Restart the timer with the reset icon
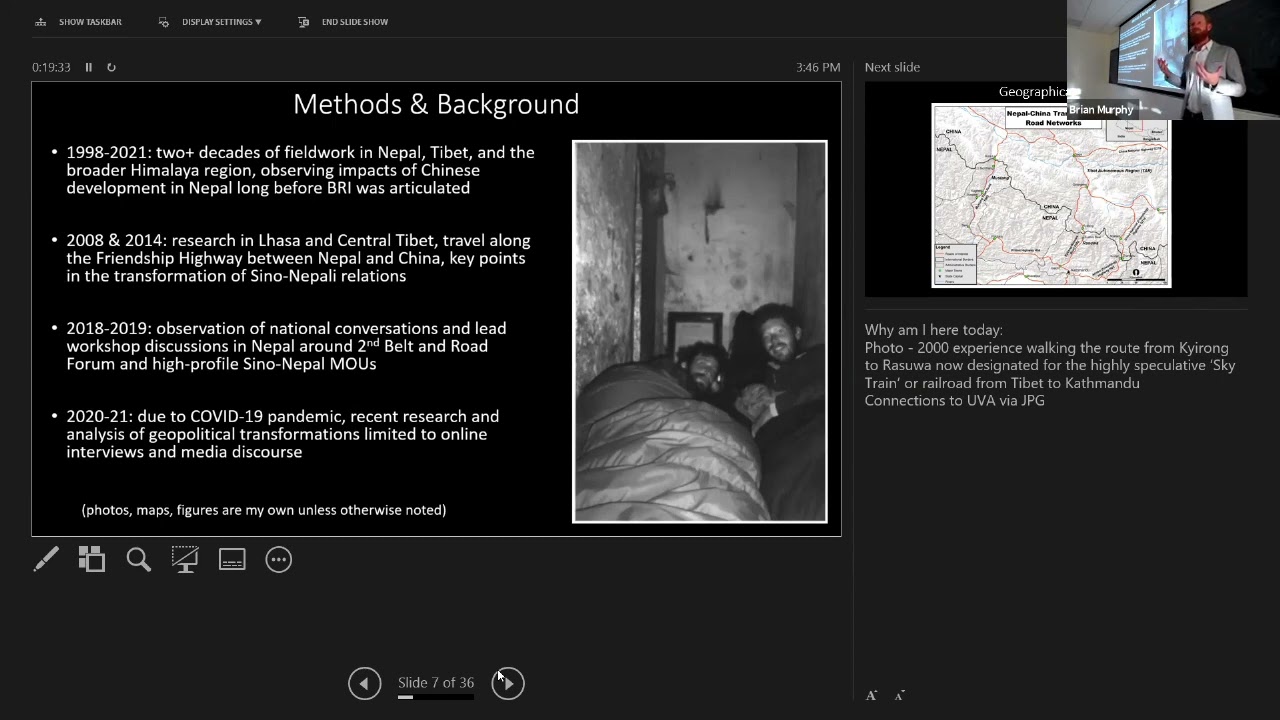The image size is (1280, 720). [x=111, y=67]
